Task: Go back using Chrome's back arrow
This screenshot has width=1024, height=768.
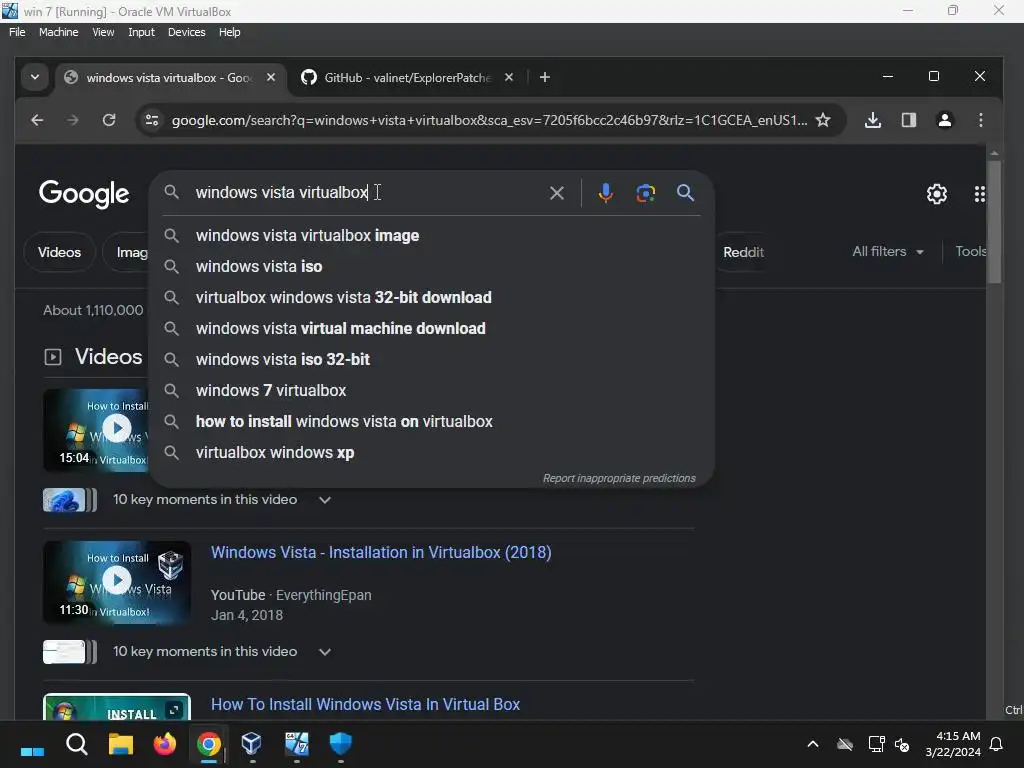Action: coord(37,120)
